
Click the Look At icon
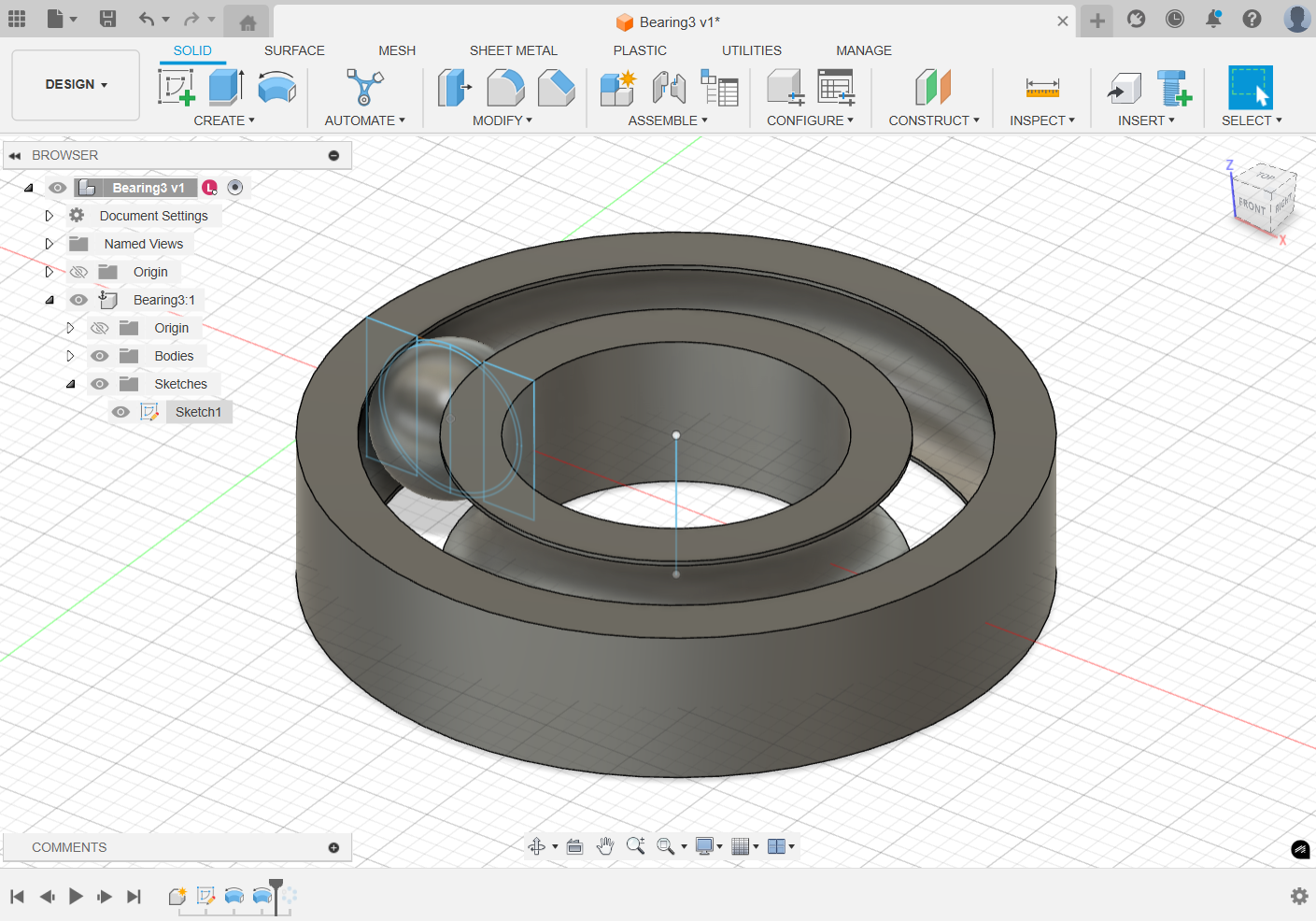click(x=574, y=846)
